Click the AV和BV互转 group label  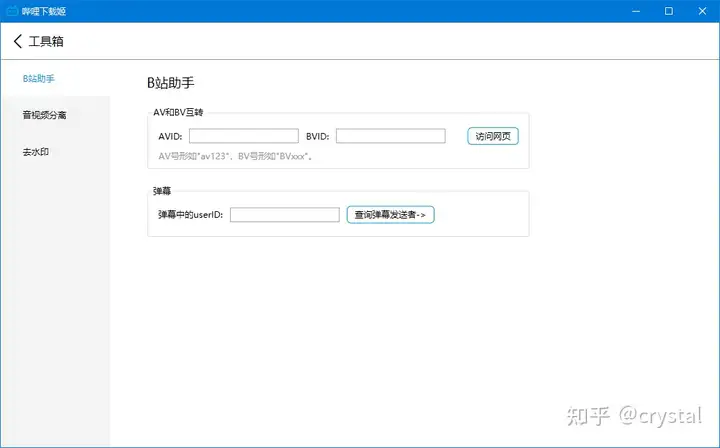pyautogui.click(x=178, y=112)
